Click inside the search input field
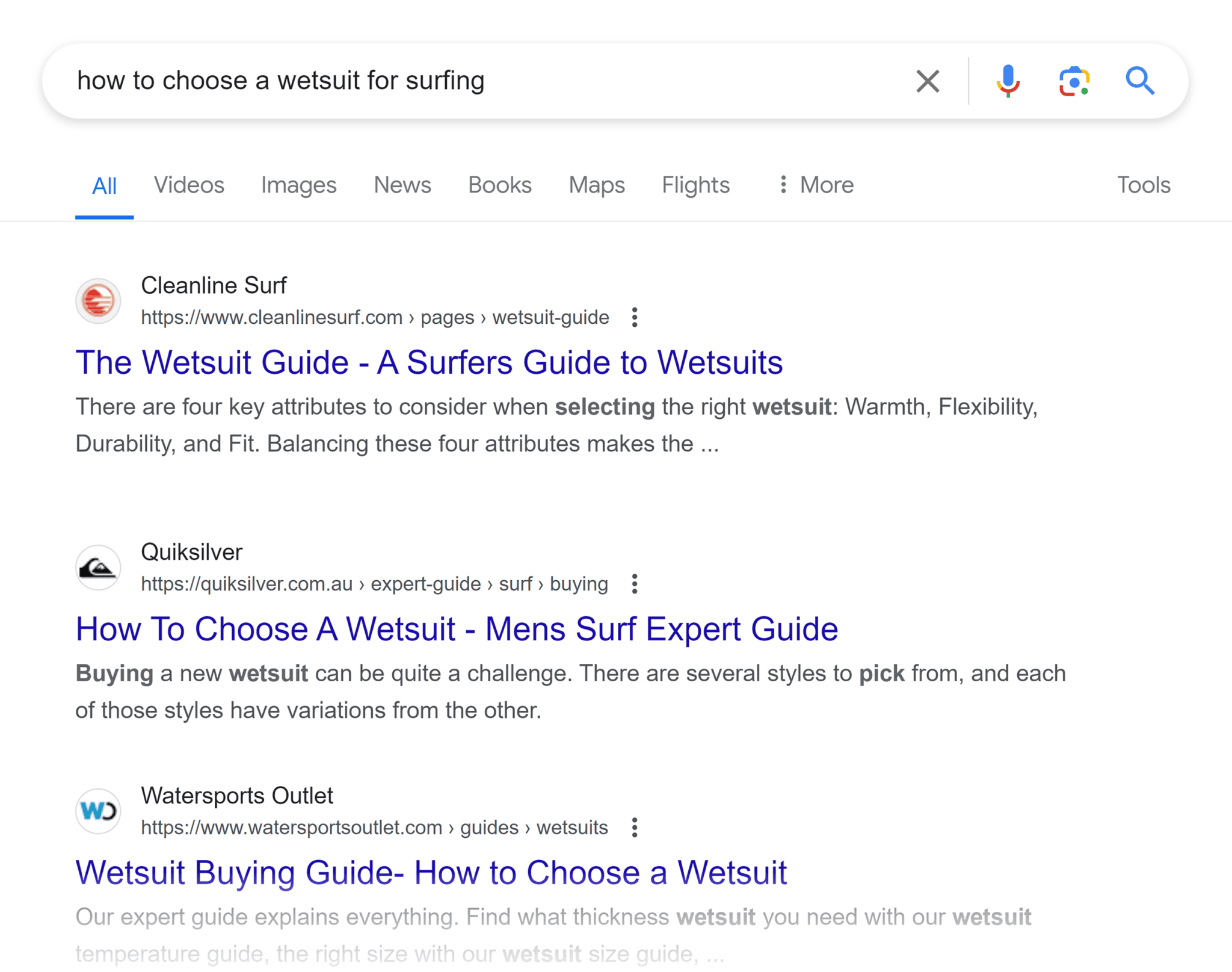 421,81
